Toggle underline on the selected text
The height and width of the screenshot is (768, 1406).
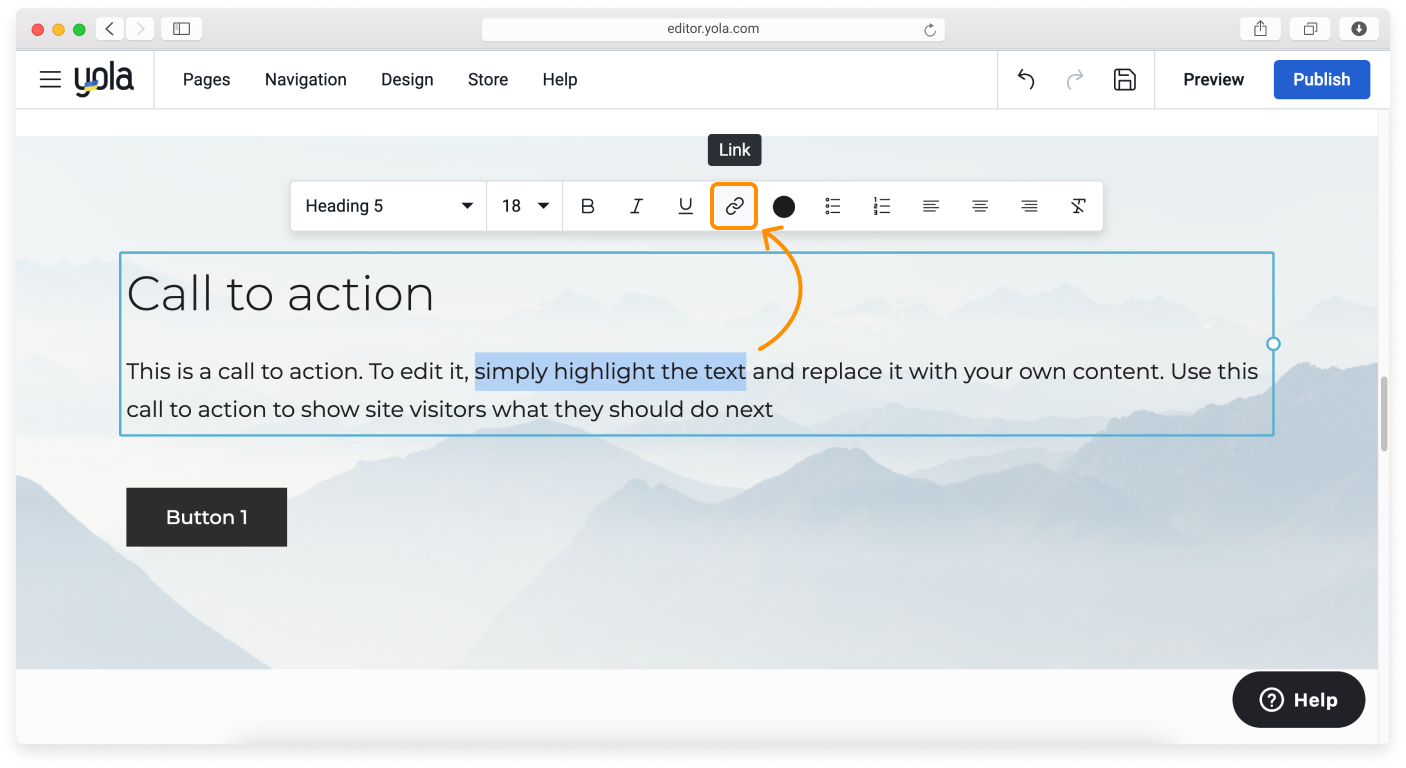click(x=685, y=206)
